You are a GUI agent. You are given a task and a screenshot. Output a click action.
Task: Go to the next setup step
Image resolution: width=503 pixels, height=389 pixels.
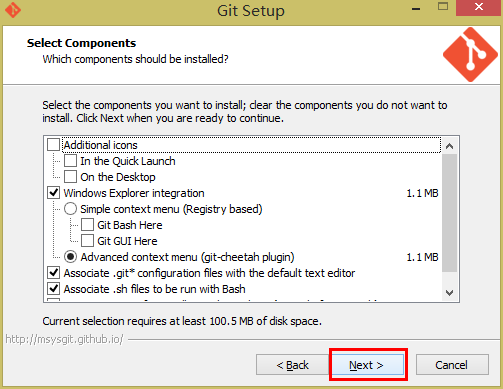coord(366,365)
